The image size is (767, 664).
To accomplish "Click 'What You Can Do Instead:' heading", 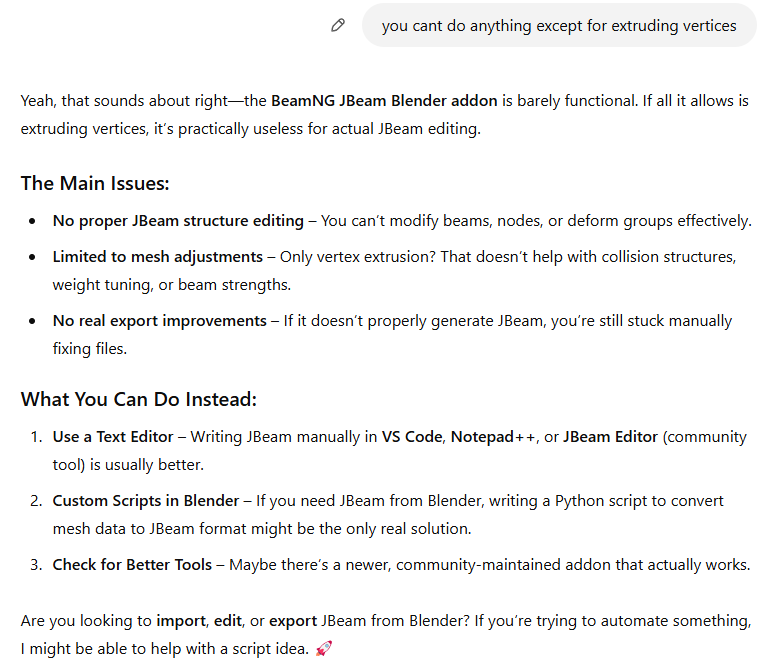I will point(138,399).
